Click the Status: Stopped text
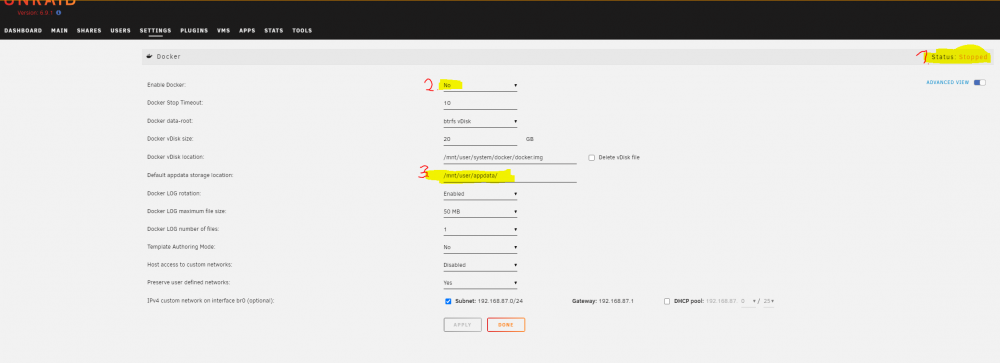The height and width of the screenshot is (363, 1000). pyautogui.click(x=959, y=57)
